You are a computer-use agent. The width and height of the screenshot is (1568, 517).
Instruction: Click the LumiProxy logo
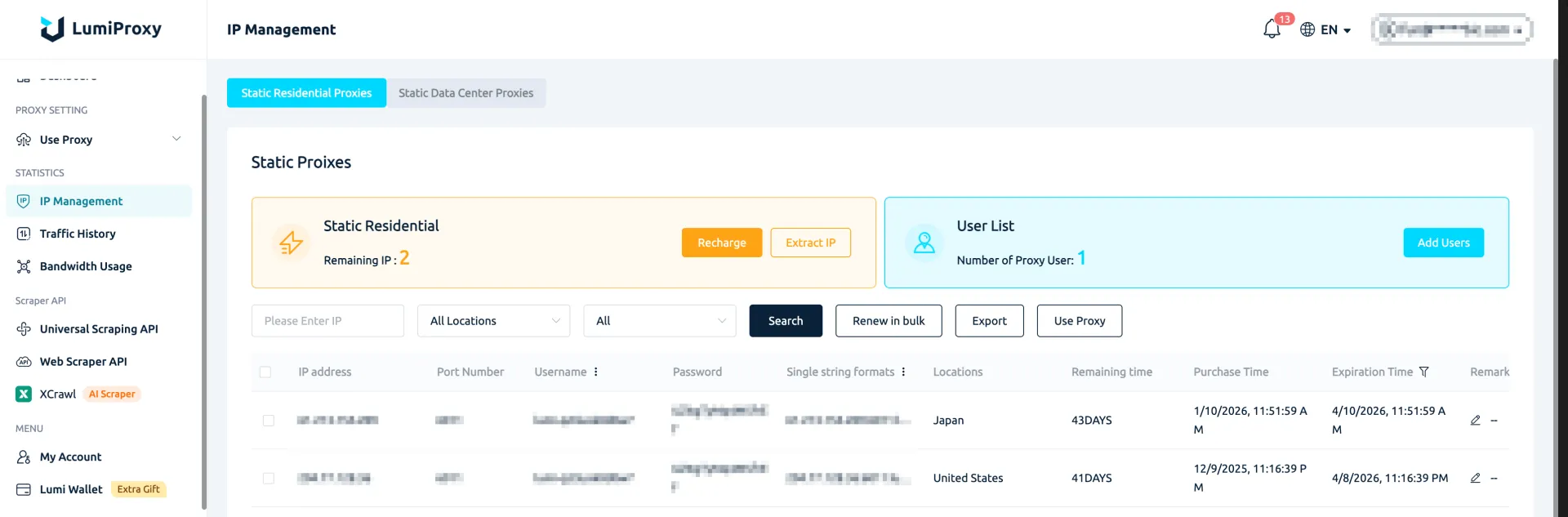coord(101,29)
